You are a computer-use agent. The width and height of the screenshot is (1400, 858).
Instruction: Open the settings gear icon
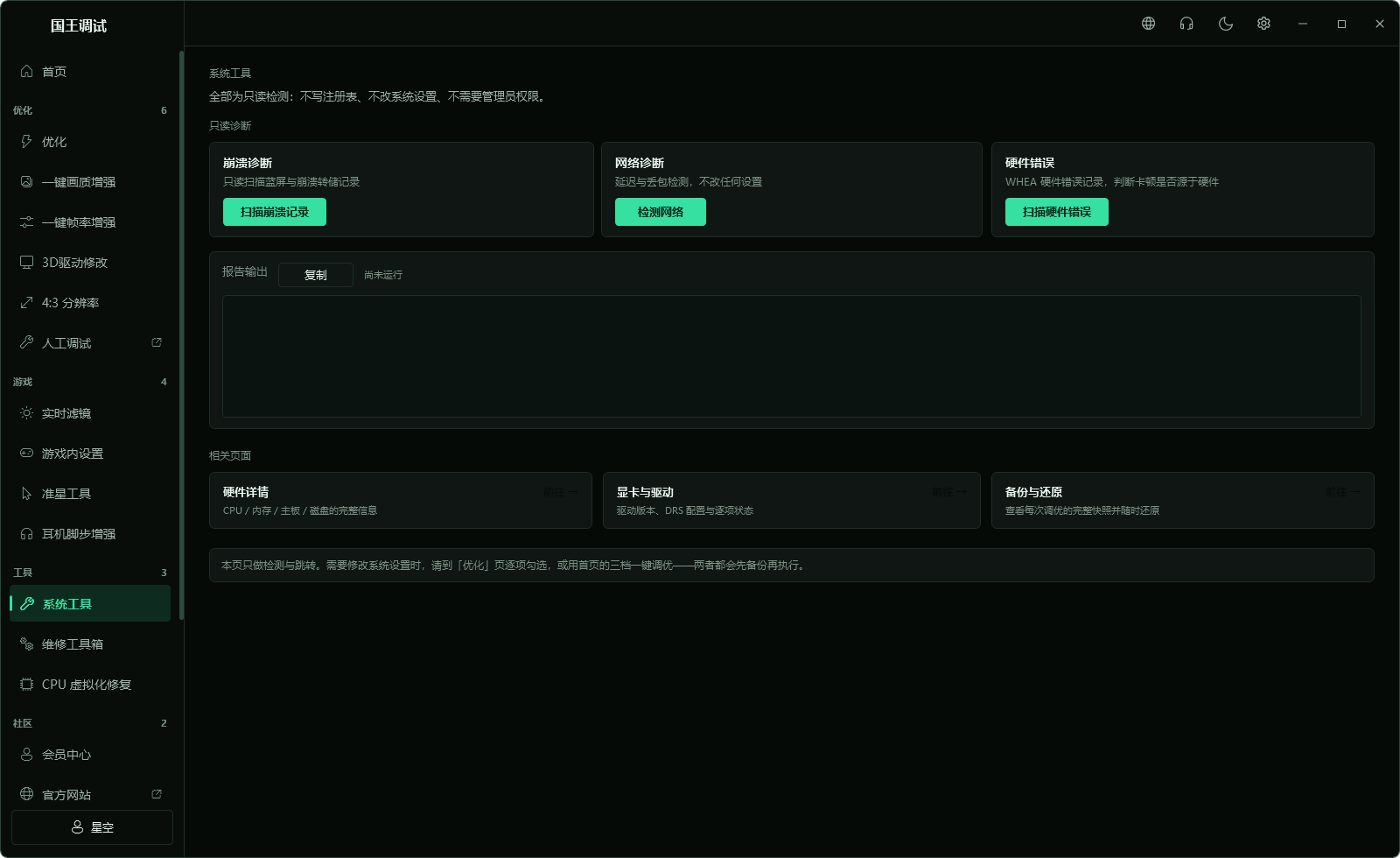1263,24
